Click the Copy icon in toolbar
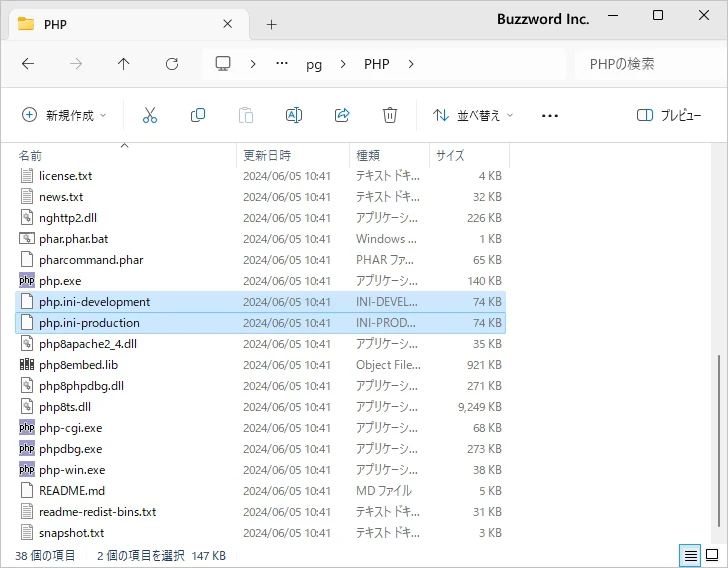The image size is (728, 568). coord(198,115)
